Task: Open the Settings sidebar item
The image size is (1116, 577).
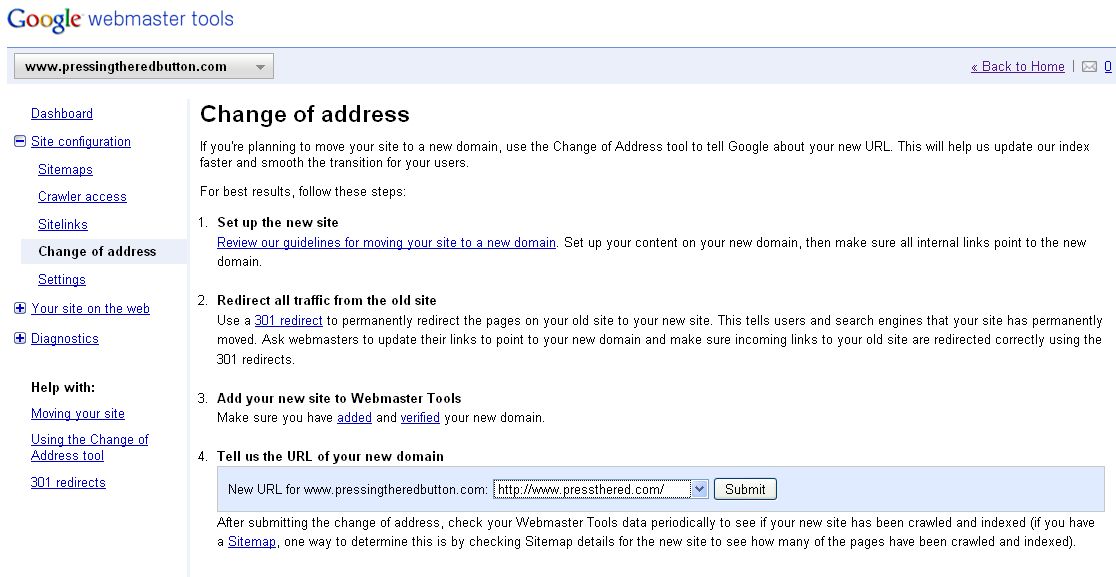Action: tap(62, 280)
